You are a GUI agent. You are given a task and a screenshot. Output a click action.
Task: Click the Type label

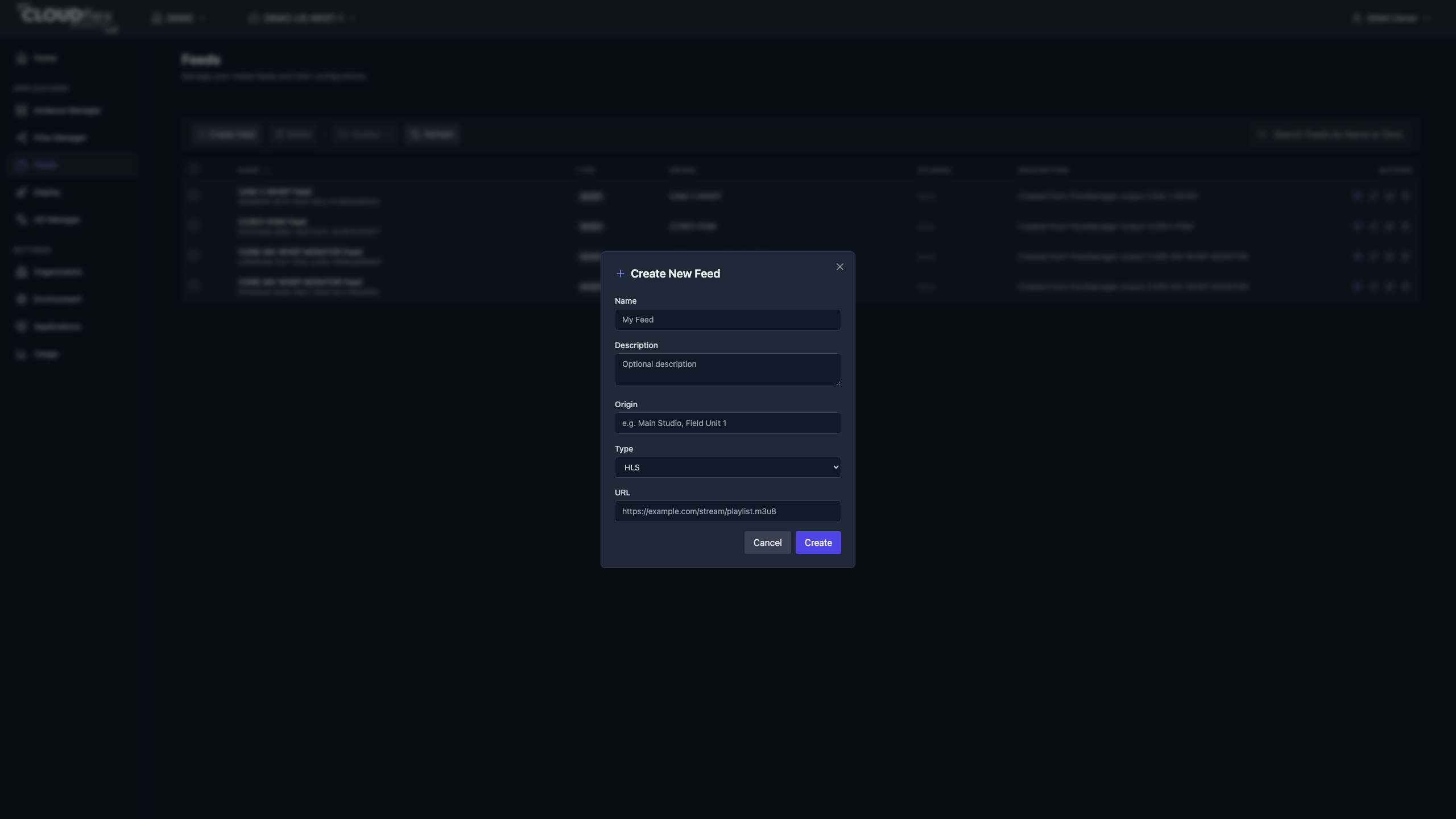pyautogui.click(x=623, y=449)
